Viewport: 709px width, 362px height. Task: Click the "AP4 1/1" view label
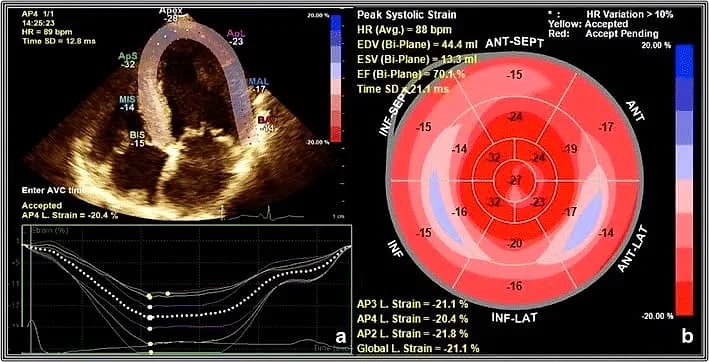[x=38, y=14]
